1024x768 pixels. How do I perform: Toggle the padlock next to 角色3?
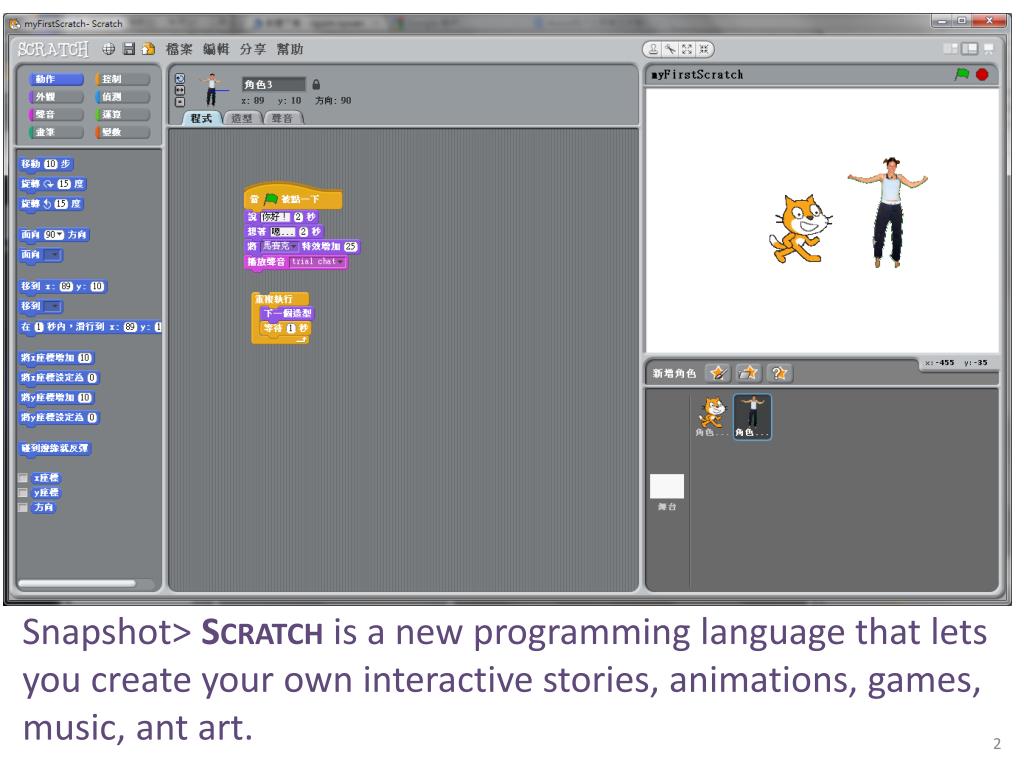click(316, 84)
